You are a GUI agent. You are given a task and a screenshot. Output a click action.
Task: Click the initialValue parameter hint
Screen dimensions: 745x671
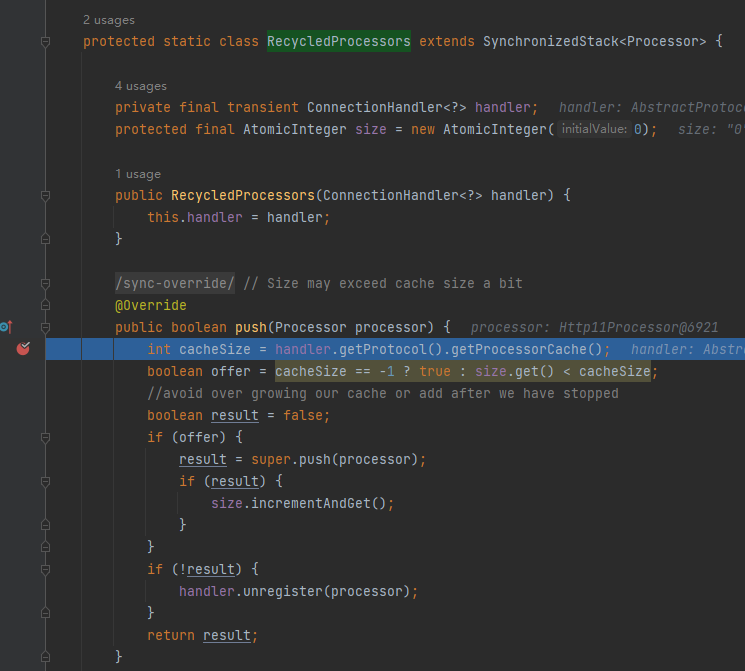(594, 129)
